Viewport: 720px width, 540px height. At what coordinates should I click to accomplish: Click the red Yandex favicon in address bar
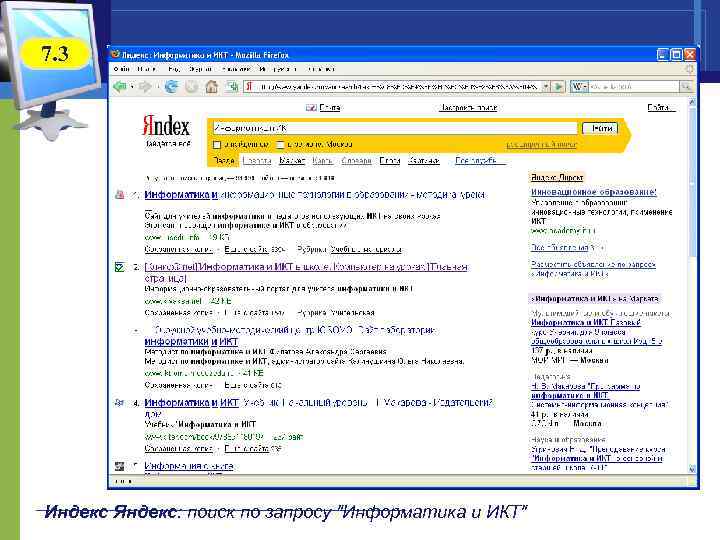[249, 86]
